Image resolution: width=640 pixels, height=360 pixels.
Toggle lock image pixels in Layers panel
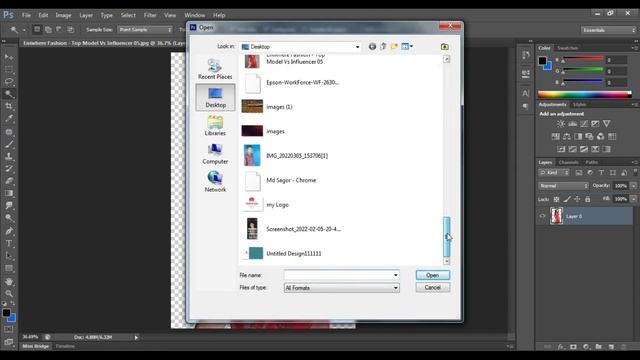coord(567,199)
